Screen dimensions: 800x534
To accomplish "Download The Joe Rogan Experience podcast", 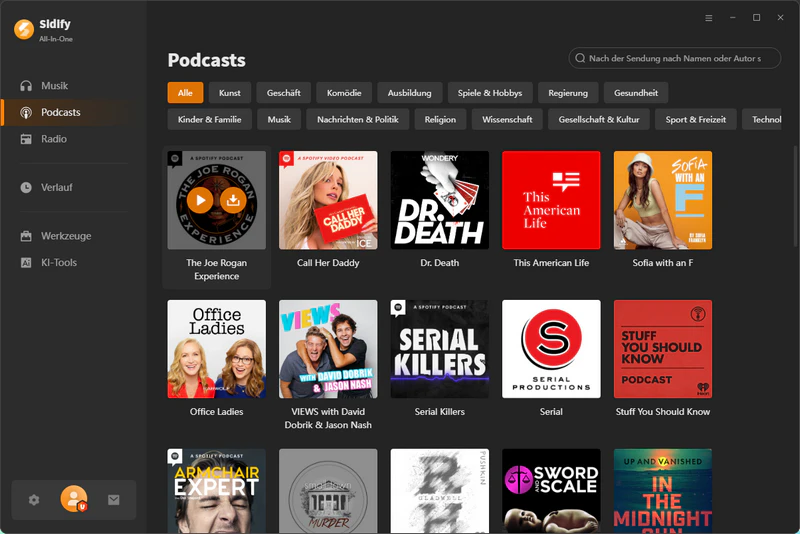I will pyautogui.click(x=233, y=200).
